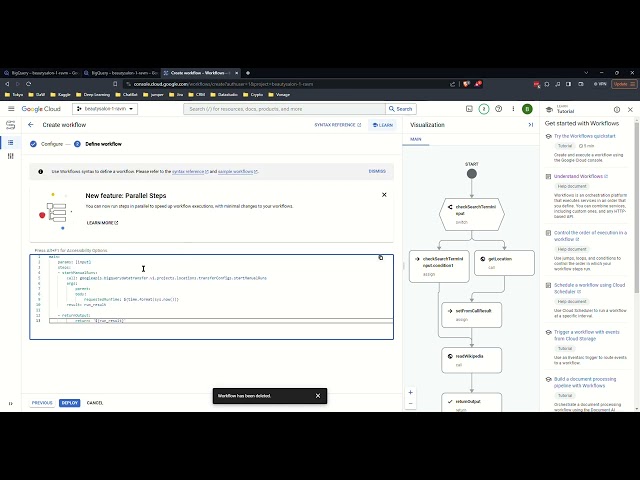Open Try the Workflows quickstart tutorial

(584, 136)
